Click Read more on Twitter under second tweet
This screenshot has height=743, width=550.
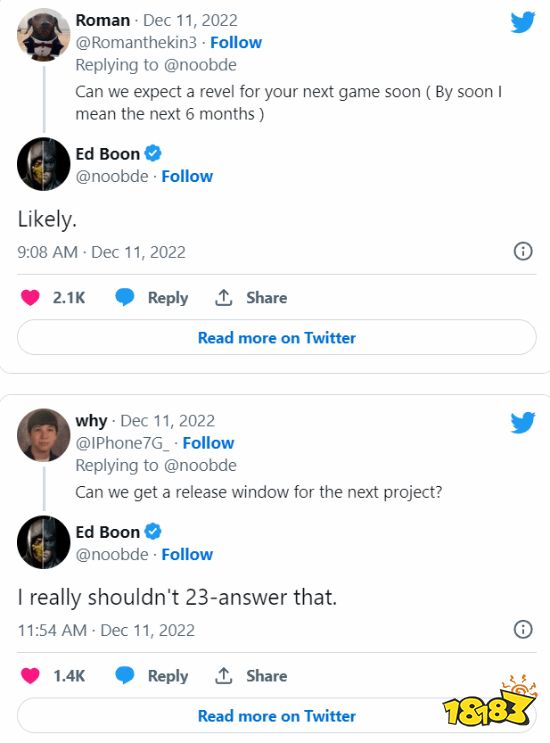click(x=277, y=716)
